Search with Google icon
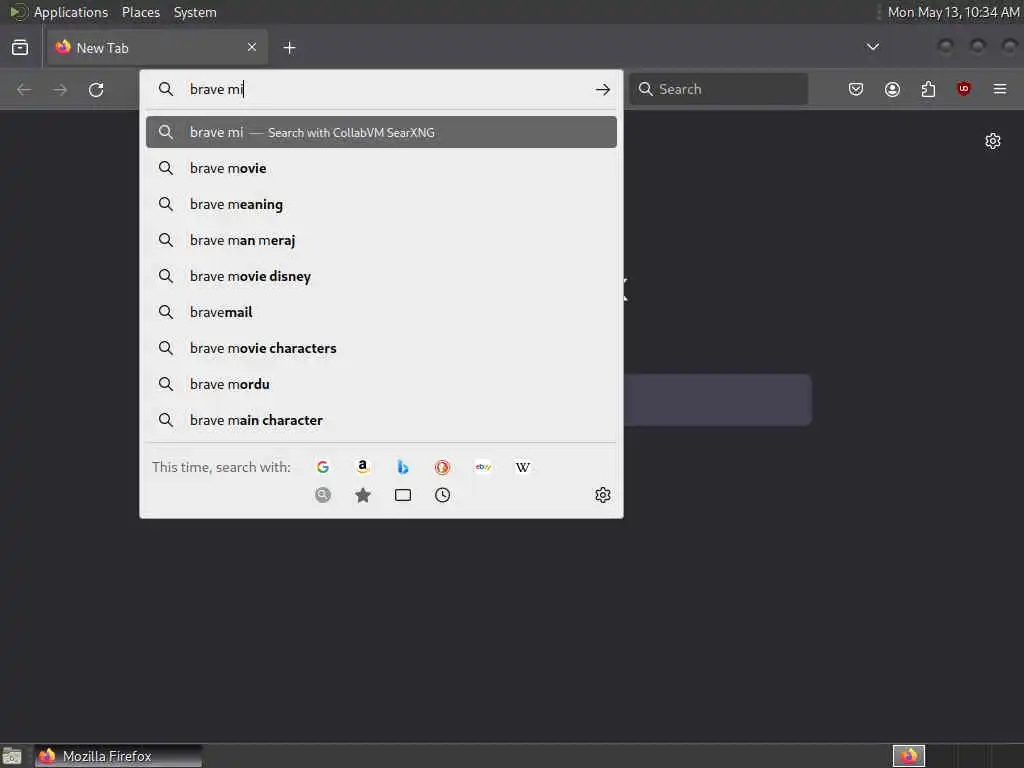This screenshot has width=1024, height=768. click(323, 467)
